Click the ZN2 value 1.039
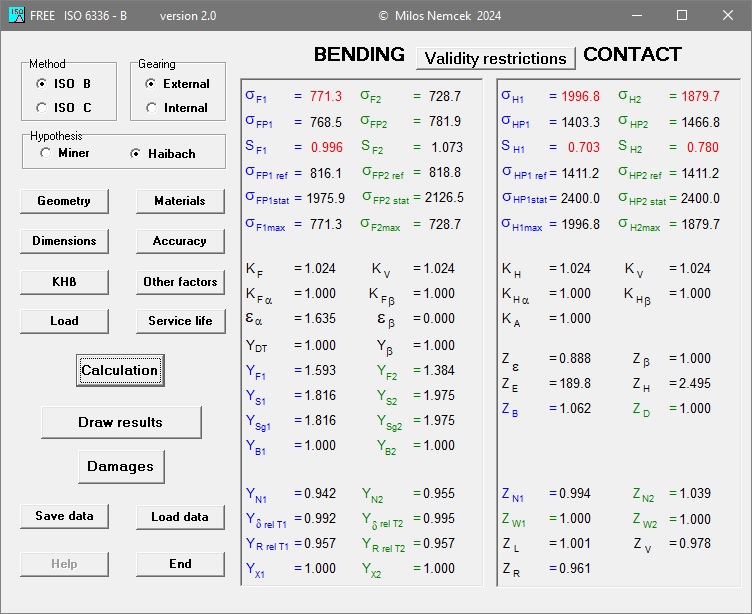Screen dimensions: 752x614 pyautogui.click(x=694, y=493)
